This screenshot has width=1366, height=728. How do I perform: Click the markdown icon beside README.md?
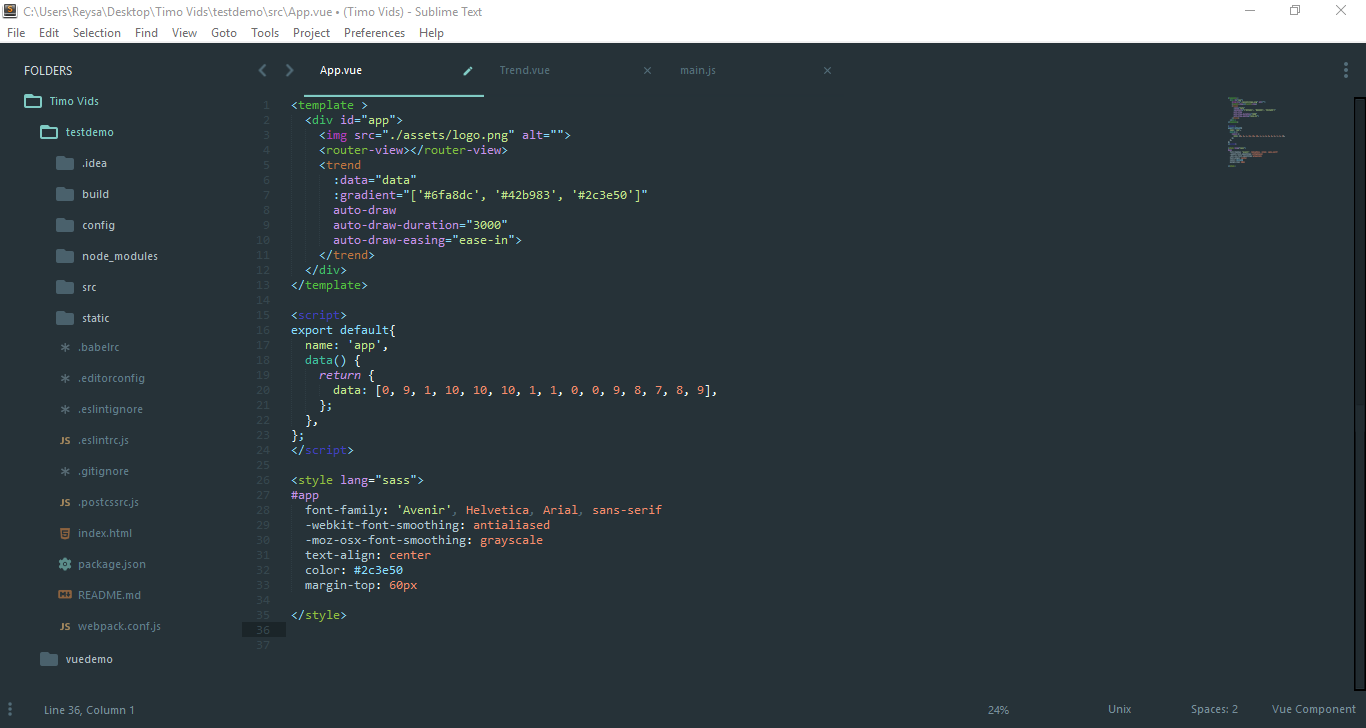pyautogui.click(x=63, y=594)
